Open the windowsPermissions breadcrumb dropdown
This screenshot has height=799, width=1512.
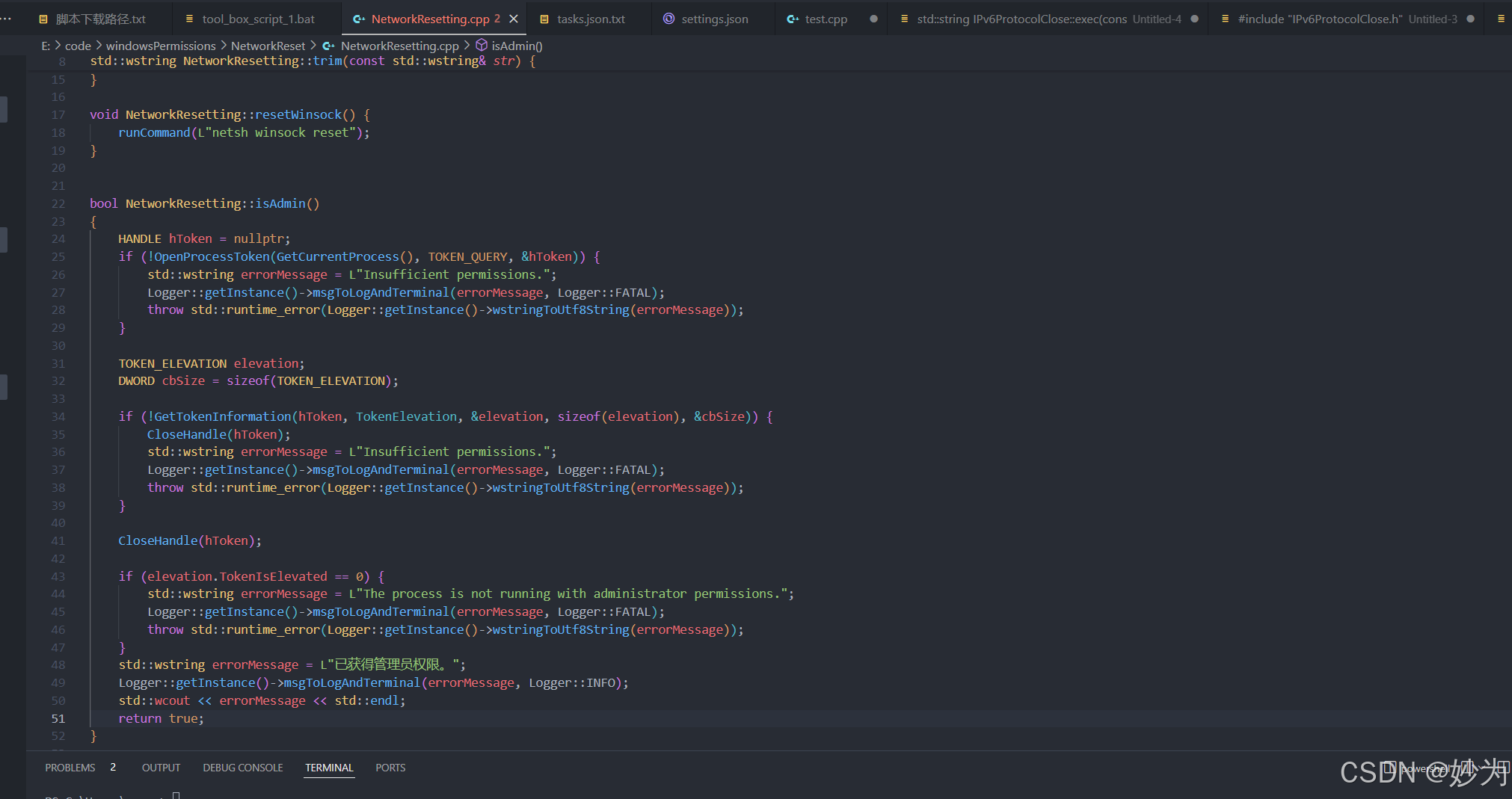[x=160, y=45]
